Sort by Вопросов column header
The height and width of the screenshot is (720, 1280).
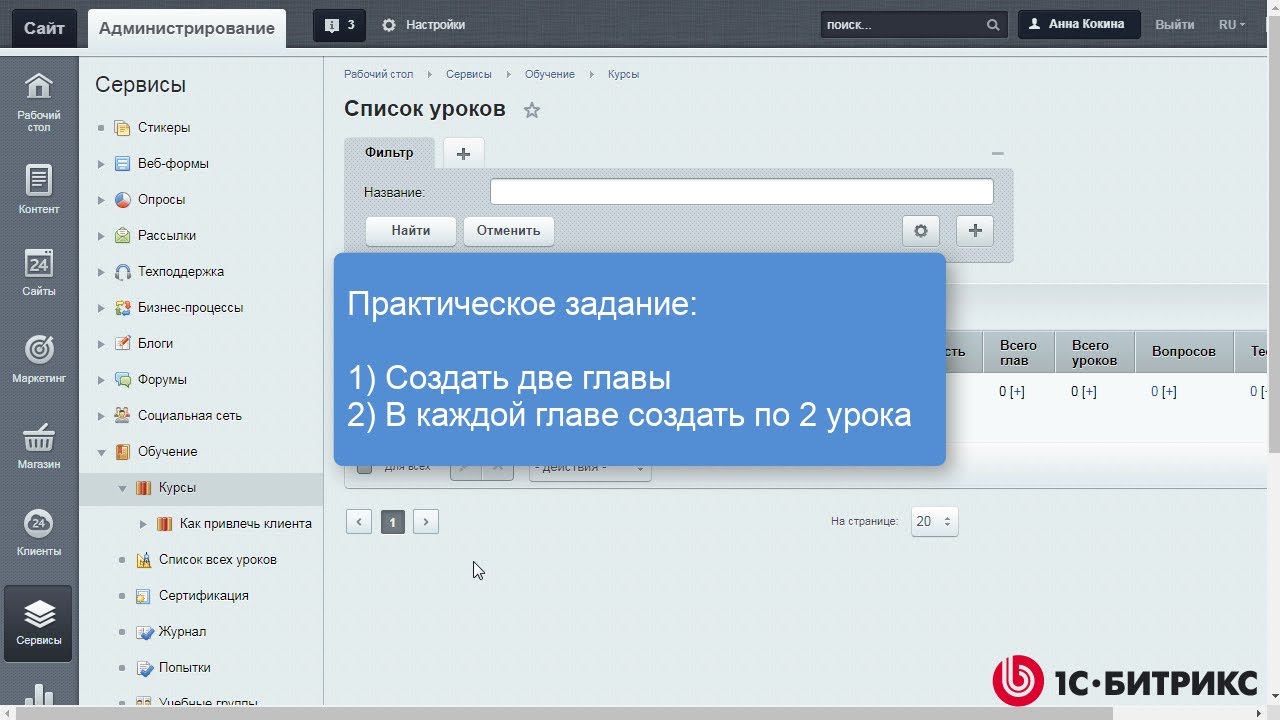point(1184,352)
